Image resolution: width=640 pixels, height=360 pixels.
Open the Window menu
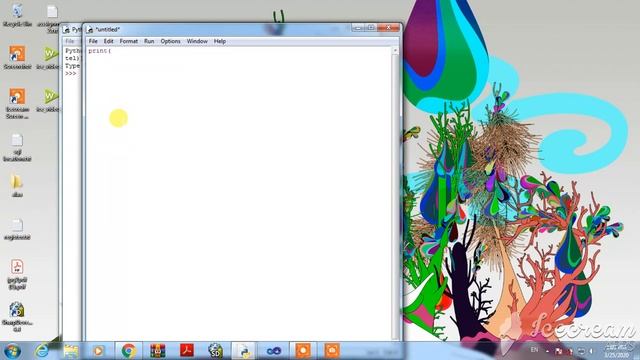click(x=197, y=41)
